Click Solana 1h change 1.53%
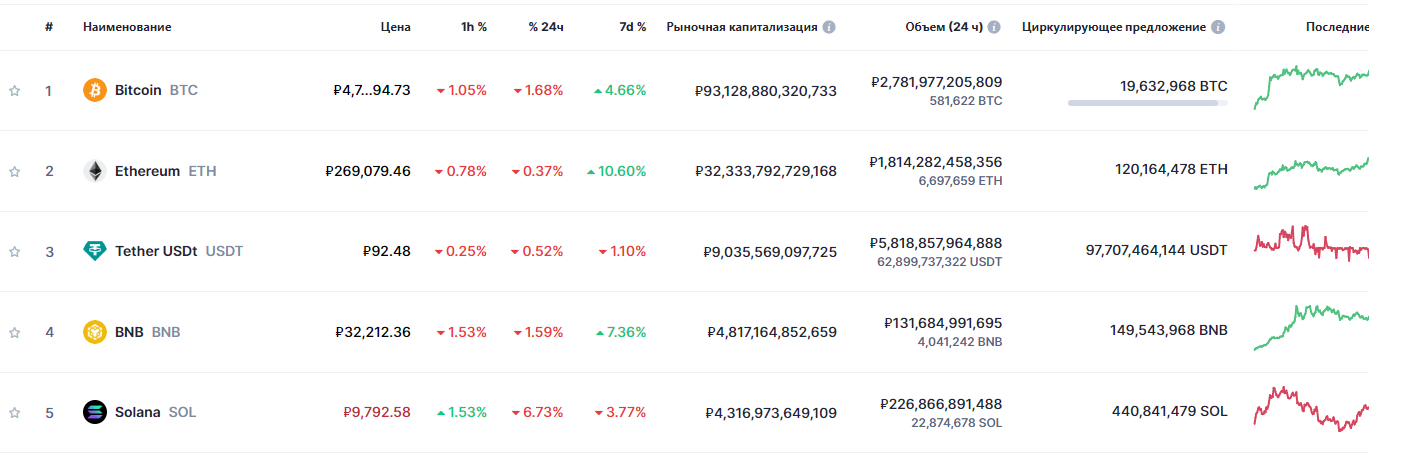The image size is (1416, 456). [461, 412]
